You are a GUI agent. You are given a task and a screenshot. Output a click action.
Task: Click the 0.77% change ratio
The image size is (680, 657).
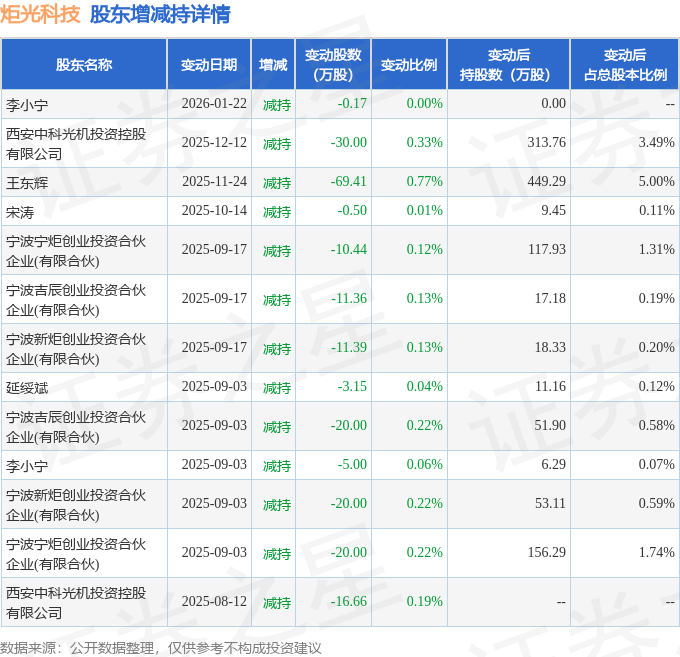[x=425, y=181]
